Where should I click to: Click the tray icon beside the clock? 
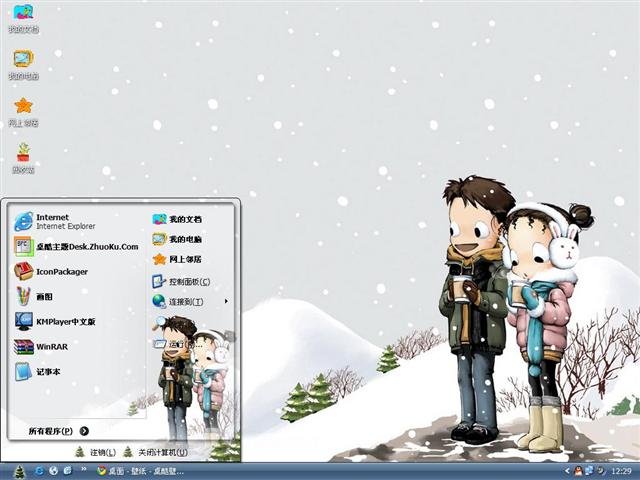(600, 471)
